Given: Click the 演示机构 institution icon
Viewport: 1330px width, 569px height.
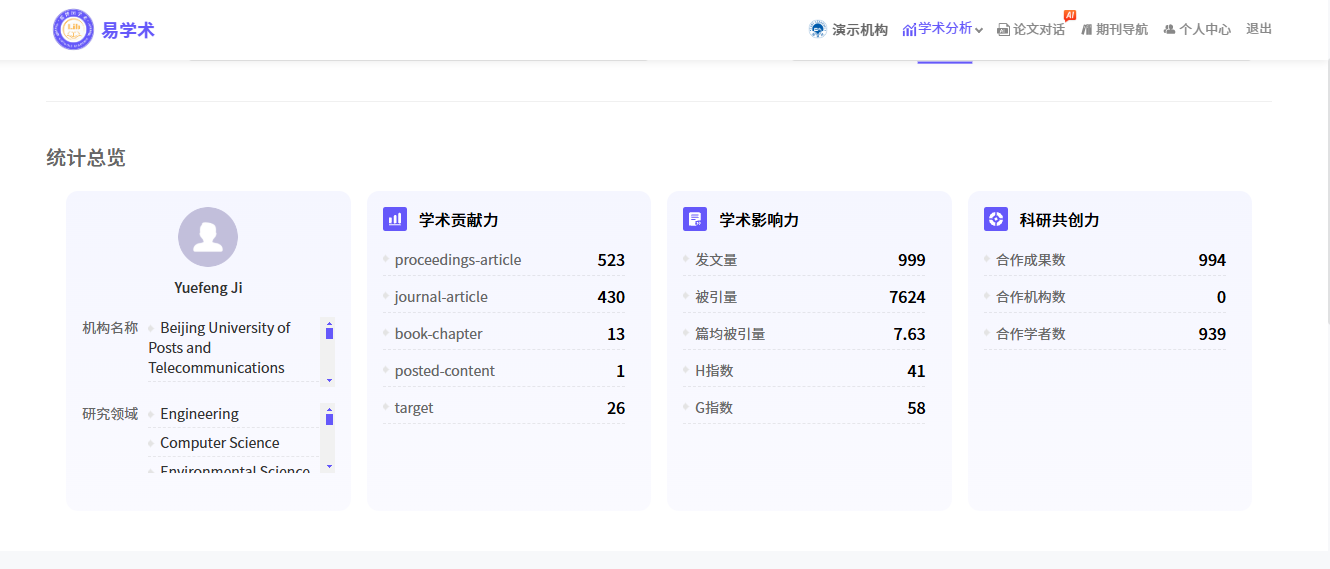Looking at the screenshot, I should [818, 30].
